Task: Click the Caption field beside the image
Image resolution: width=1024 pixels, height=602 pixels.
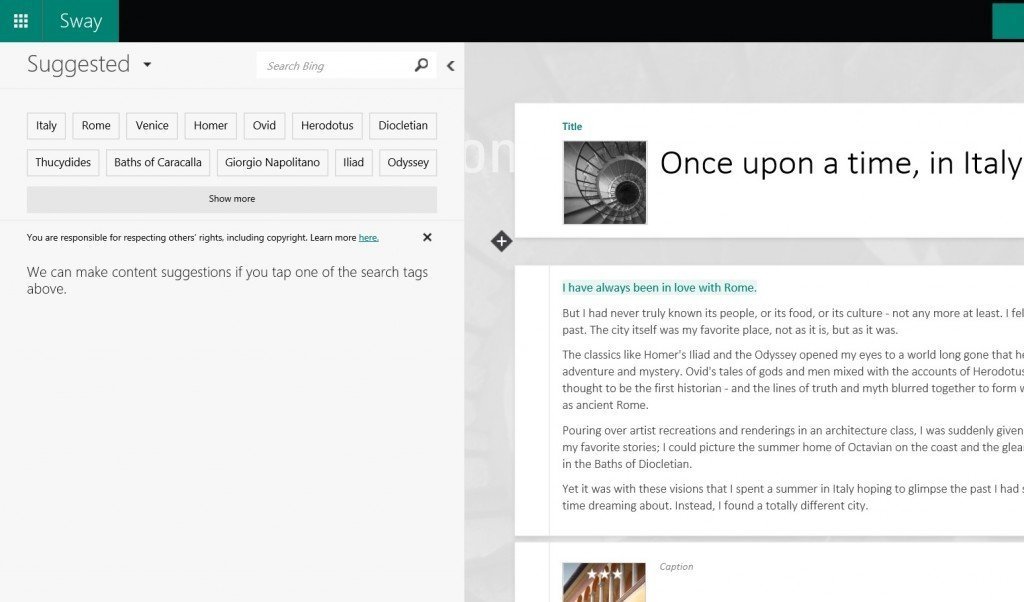Action: 676,567
